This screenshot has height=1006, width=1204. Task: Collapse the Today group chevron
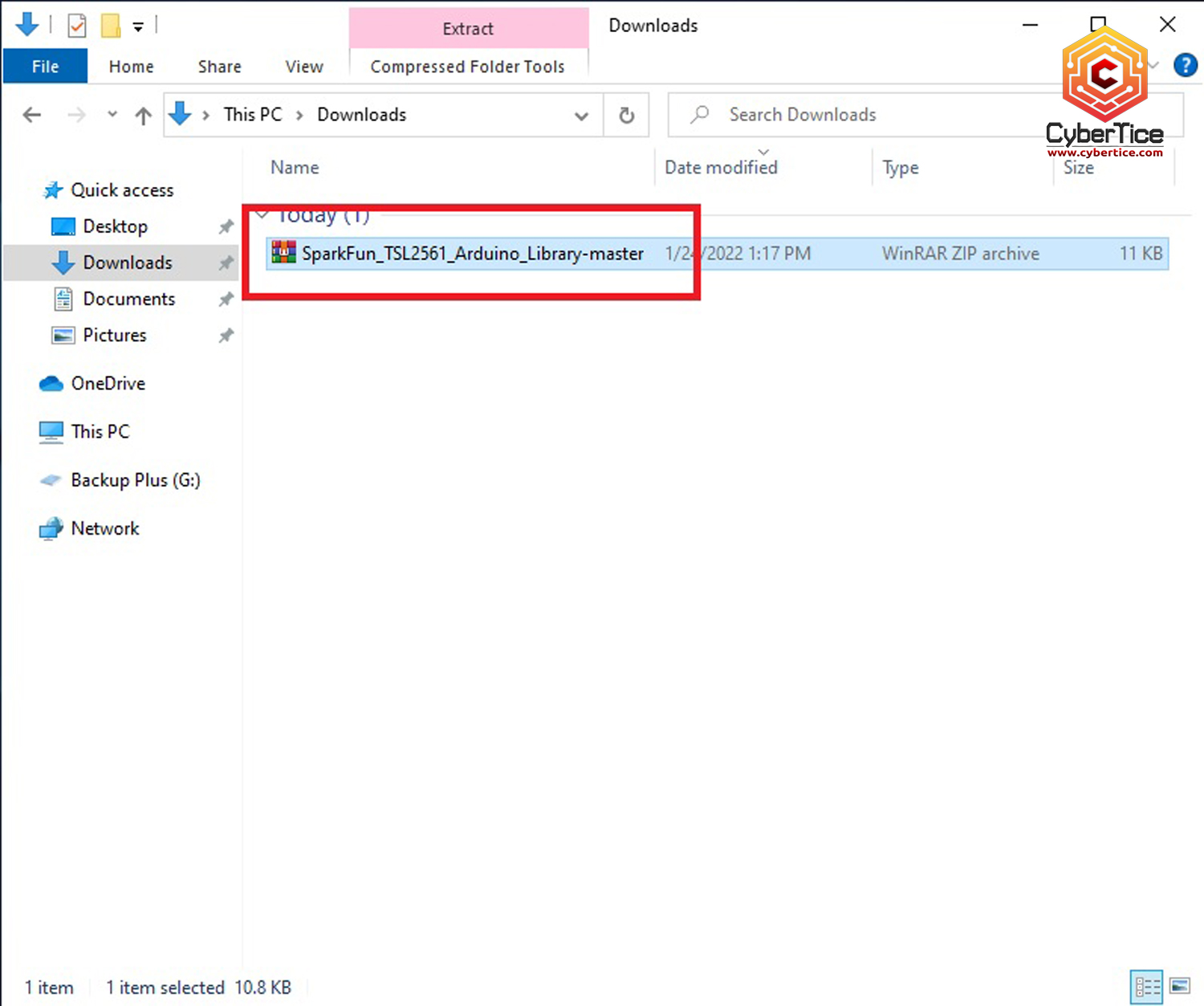tap(262, 215)
